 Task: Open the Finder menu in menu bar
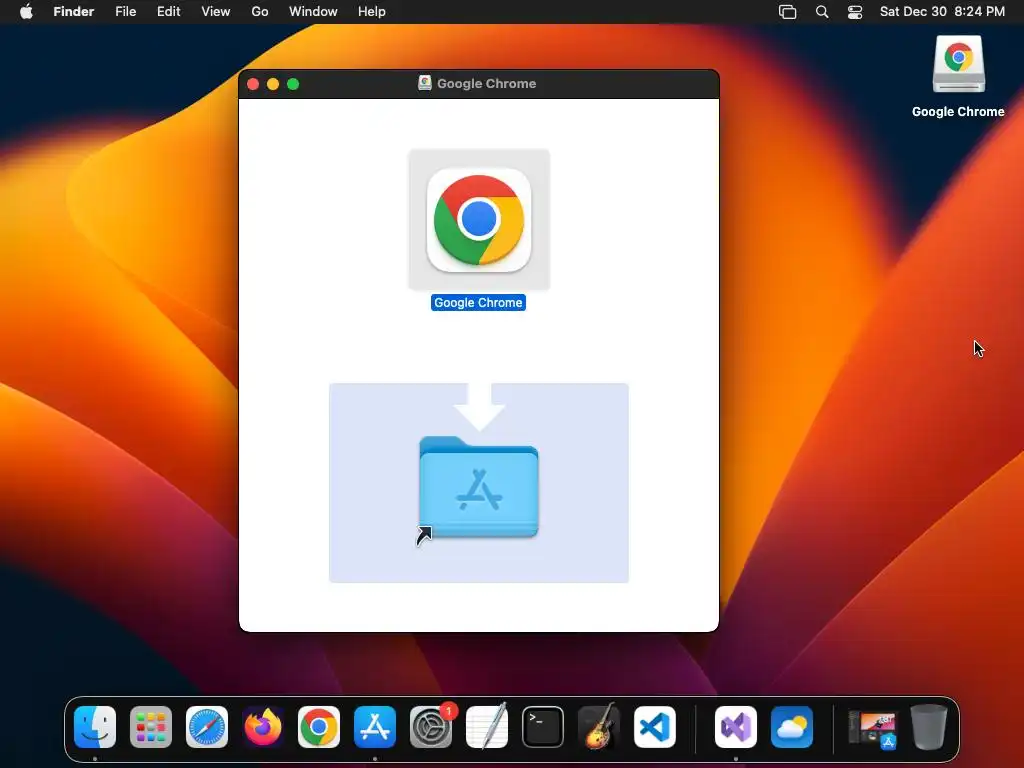[74, 12]
